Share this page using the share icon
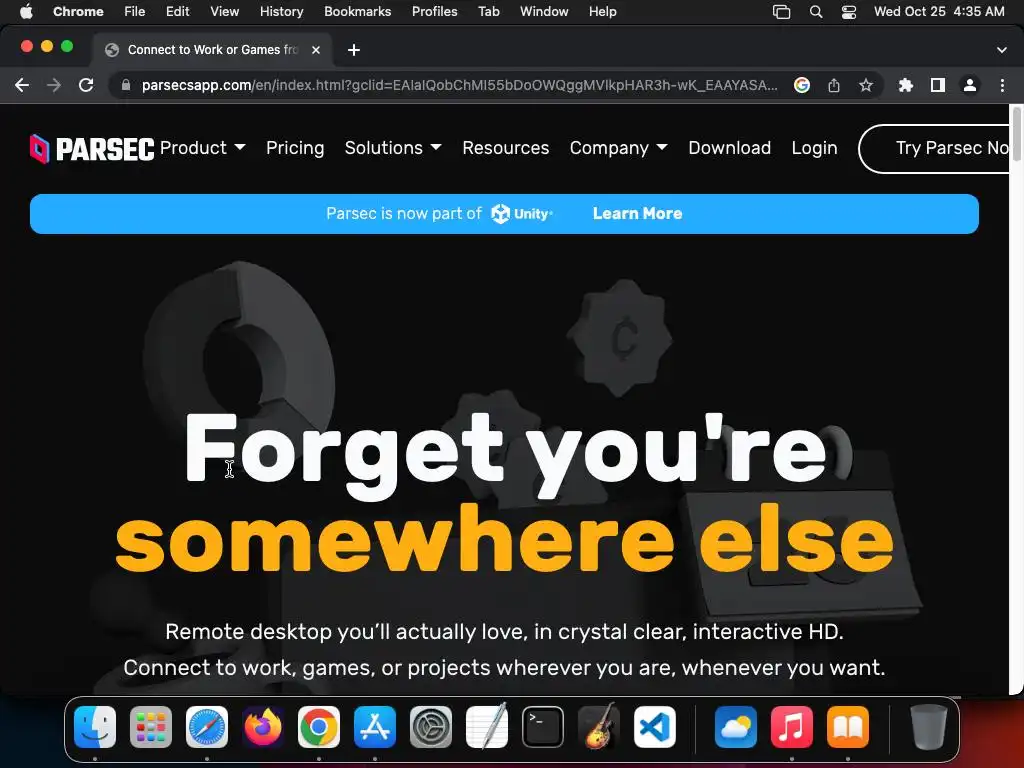1024x768 pixels. [x=833, y=85]
